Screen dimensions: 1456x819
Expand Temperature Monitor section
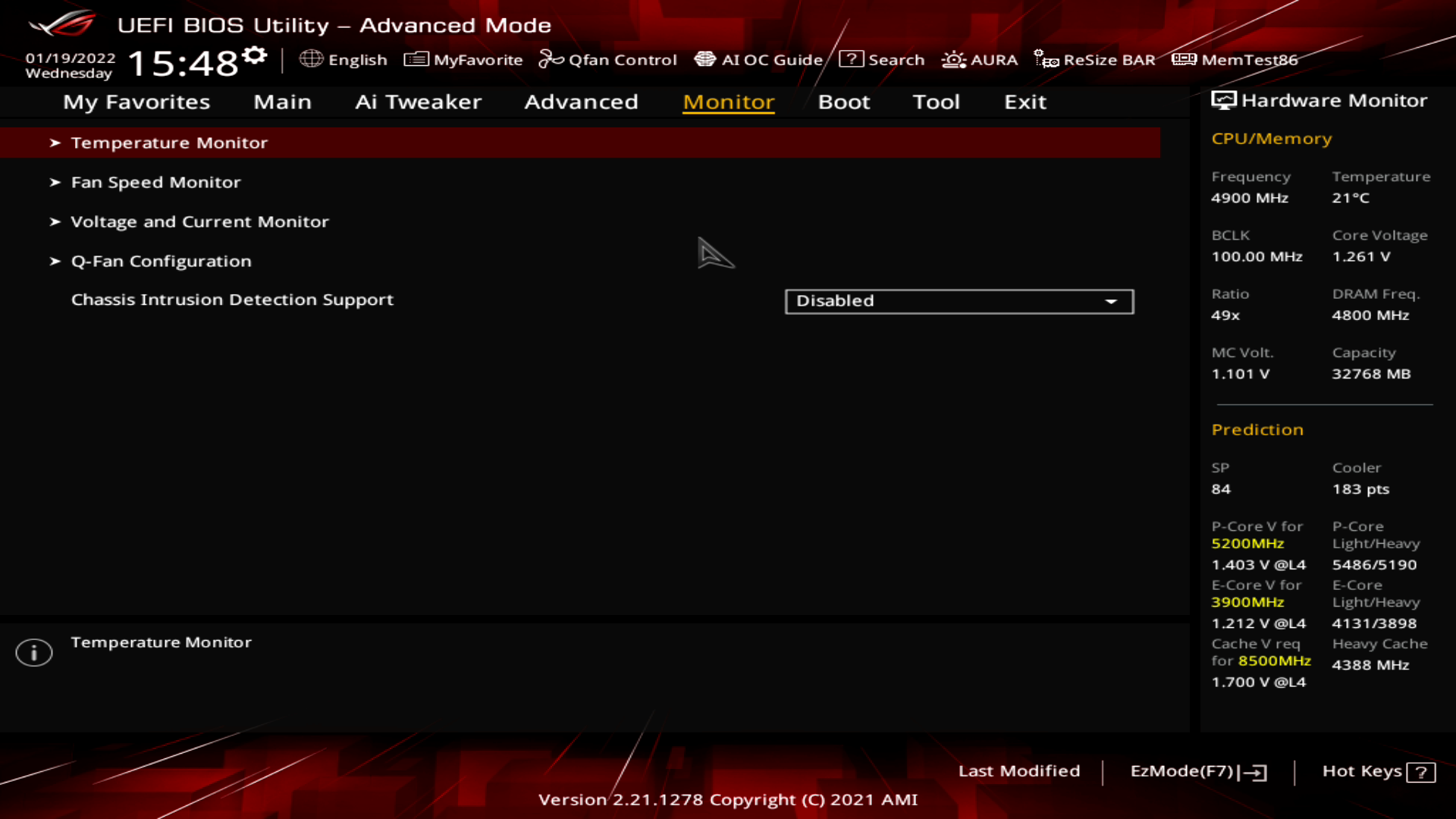(x=169, y=142)
